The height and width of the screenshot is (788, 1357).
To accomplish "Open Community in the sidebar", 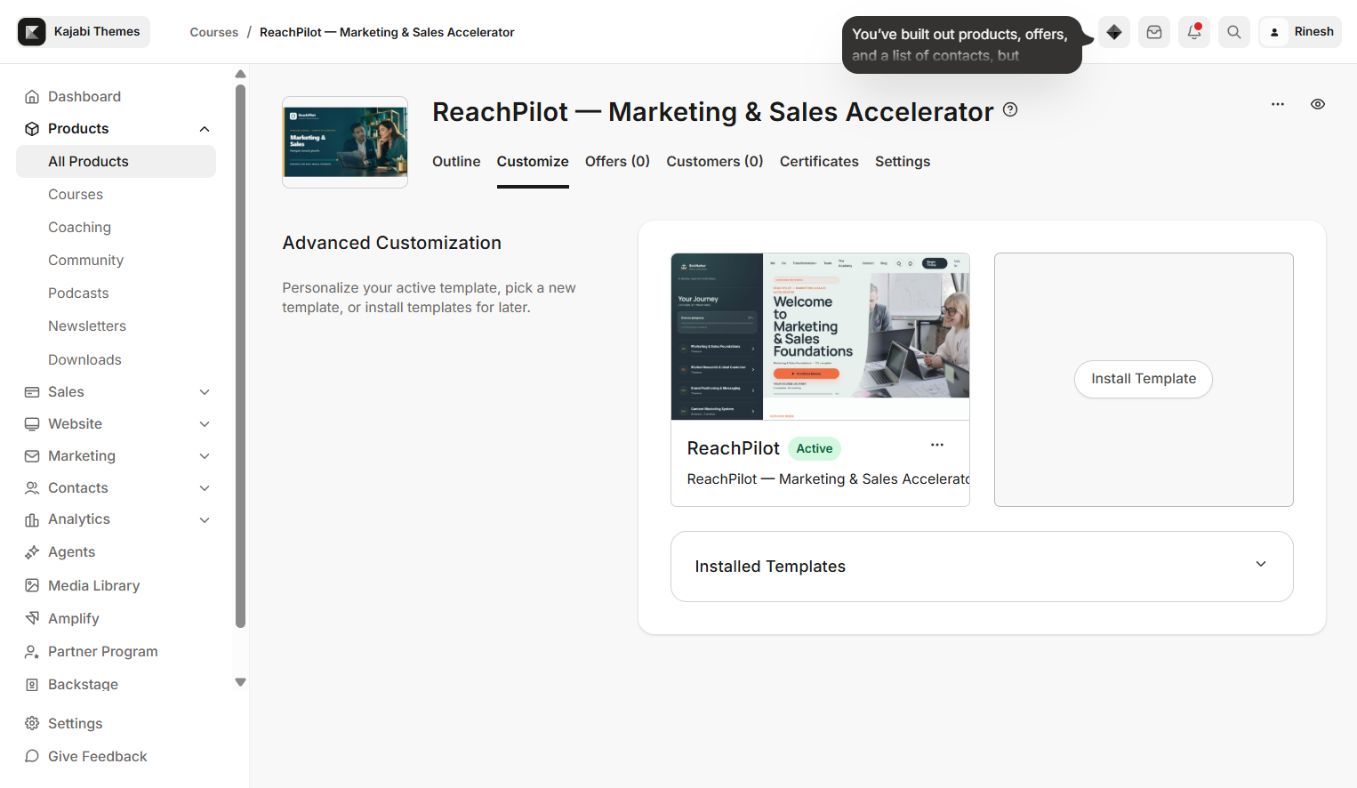I will coord(86,260).
